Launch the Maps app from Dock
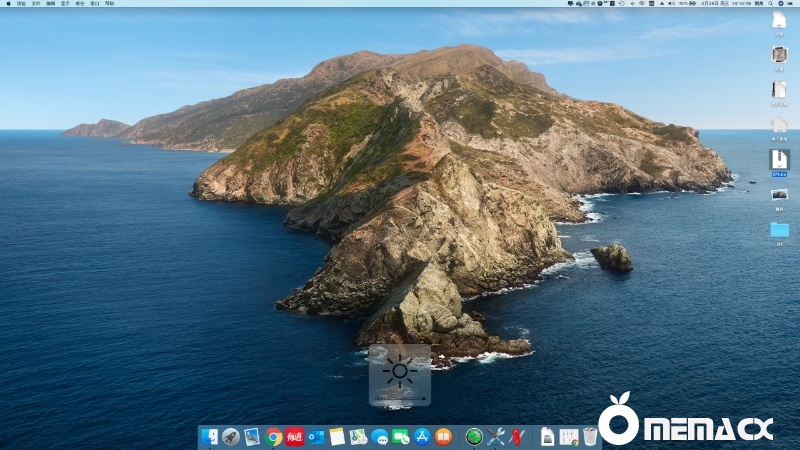800x450 pixels. tap(358, 437)
